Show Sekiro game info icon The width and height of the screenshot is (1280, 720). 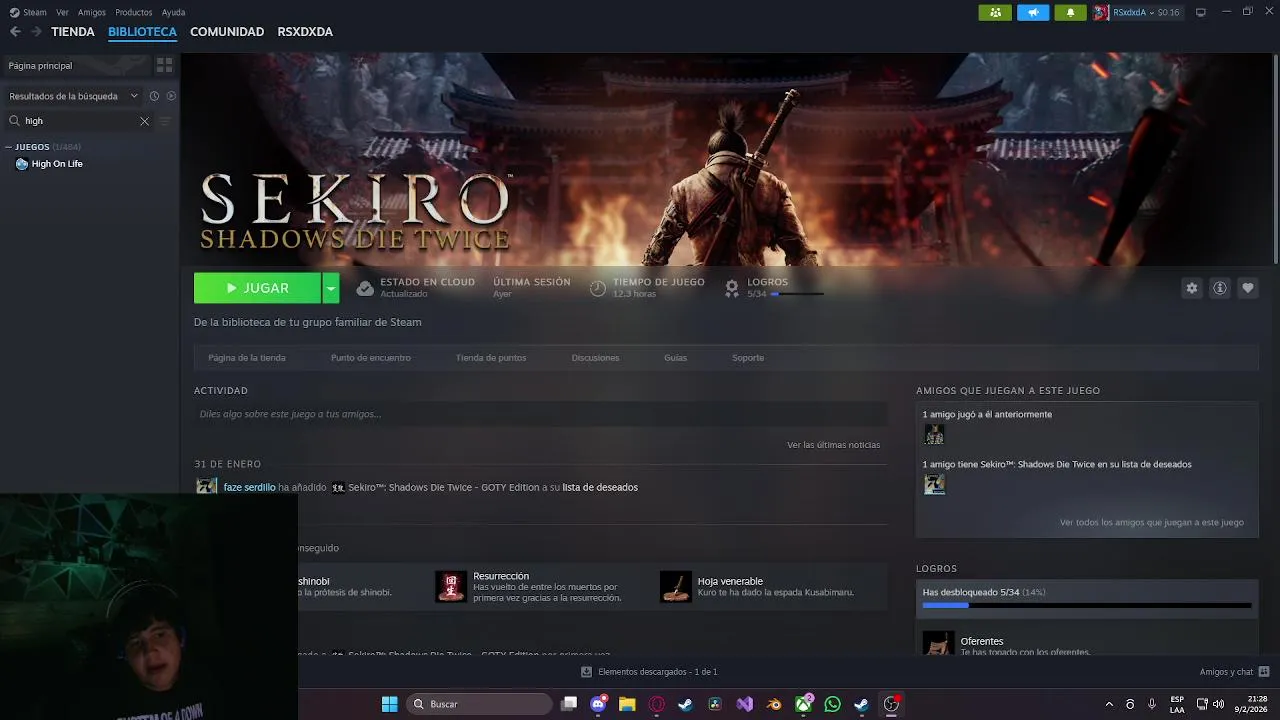[x=1220, y=288]
